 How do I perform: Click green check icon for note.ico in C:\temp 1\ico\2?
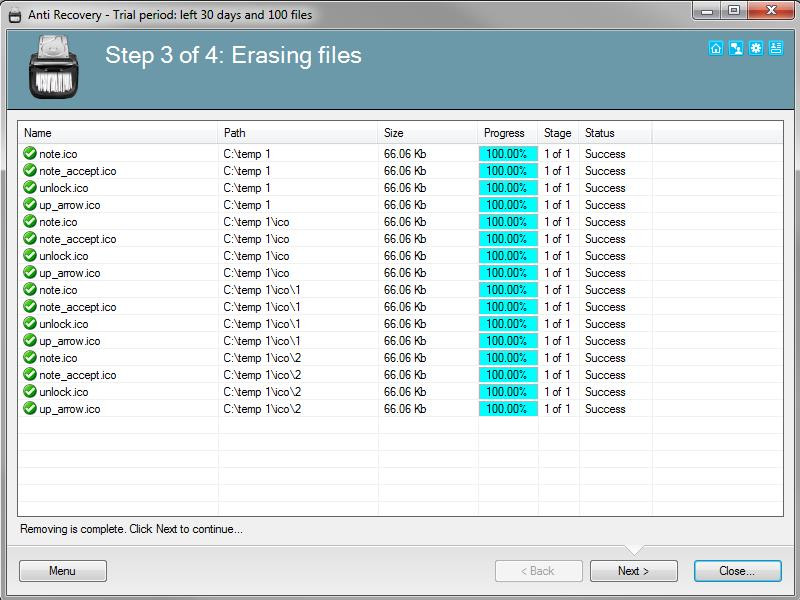[x=30, y=357]
